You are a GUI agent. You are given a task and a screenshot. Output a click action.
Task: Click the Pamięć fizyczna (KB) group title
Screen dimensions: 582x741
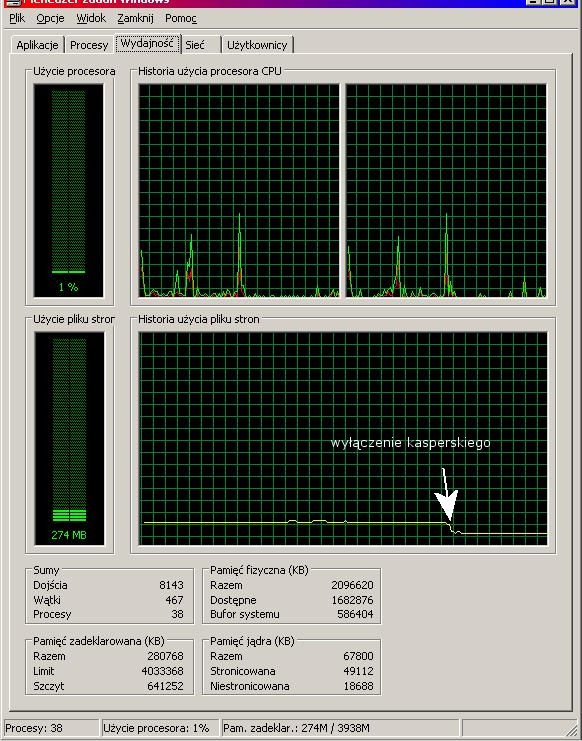click(x=259, y=570)
